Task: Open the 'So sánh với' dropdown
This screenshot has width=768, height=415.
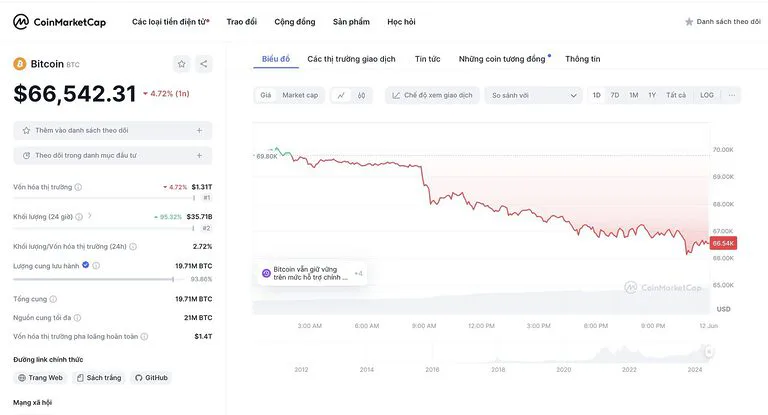Action: (x=534, y=95)
